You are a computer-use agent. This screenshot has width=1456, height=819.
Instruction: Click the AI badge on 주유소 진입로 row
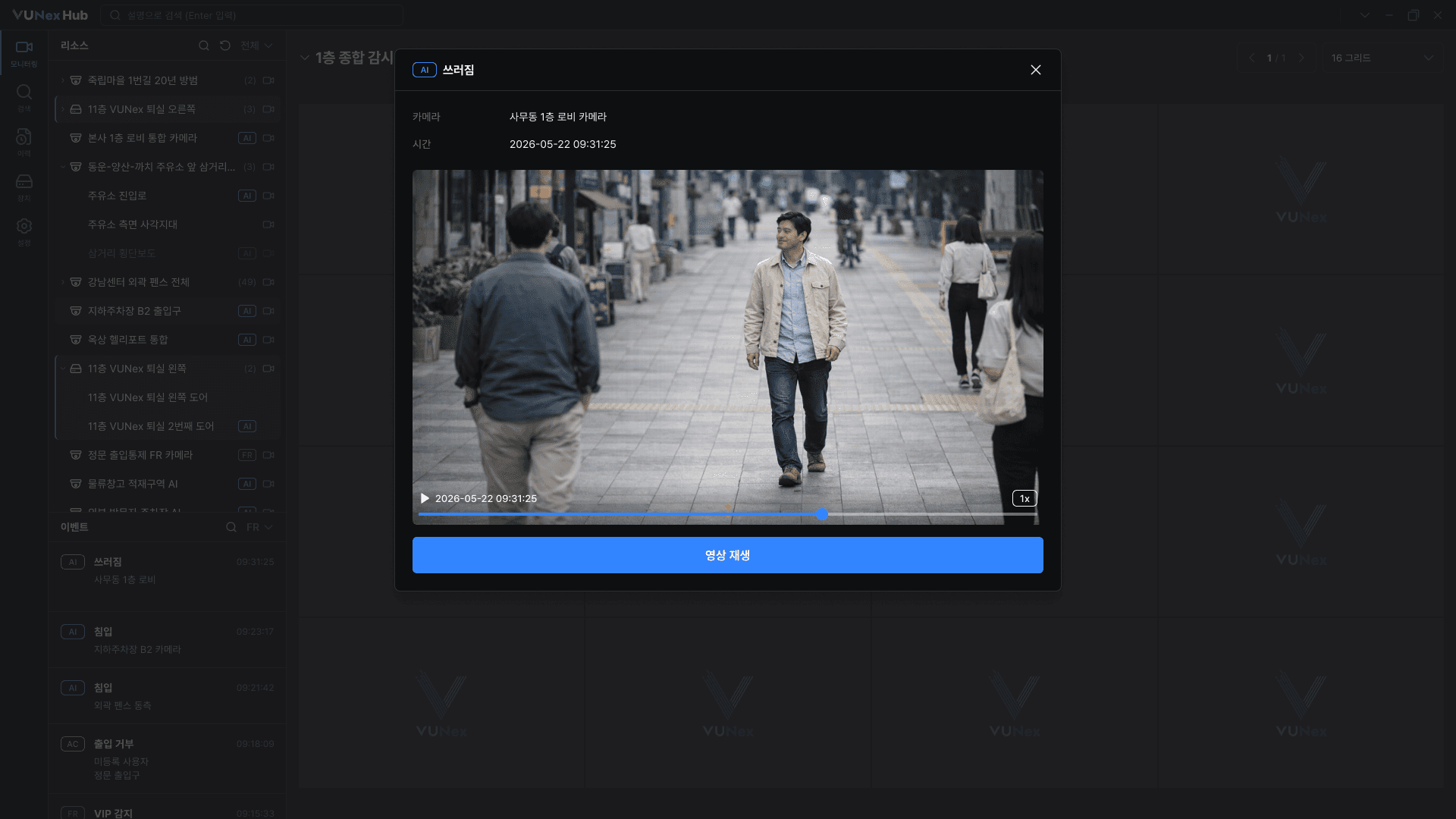(x=247, y=196)
